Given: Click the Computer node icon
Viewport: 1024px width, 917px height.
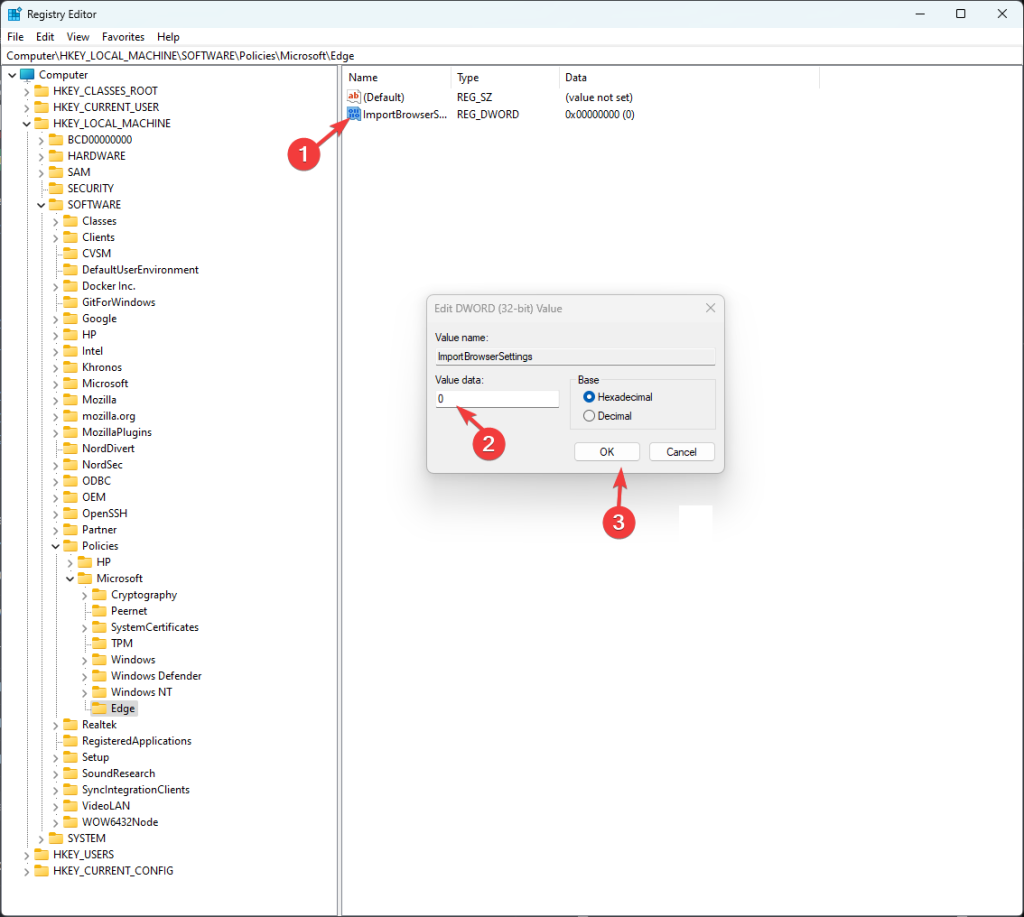Looking at the screenshot, I should pyautogui.click(x=27, y=74).
